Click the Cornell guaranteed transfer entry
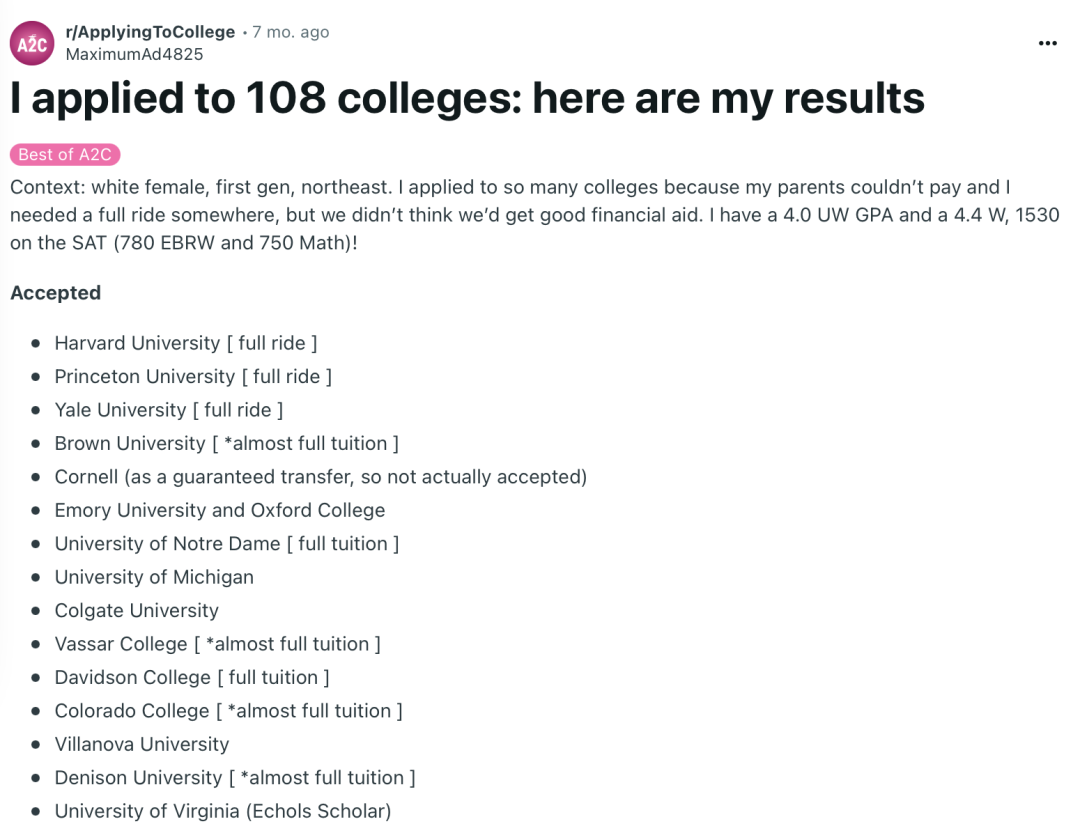Image resolution: width=1080 pixels, height=833 pixels. tap(320, 477)
